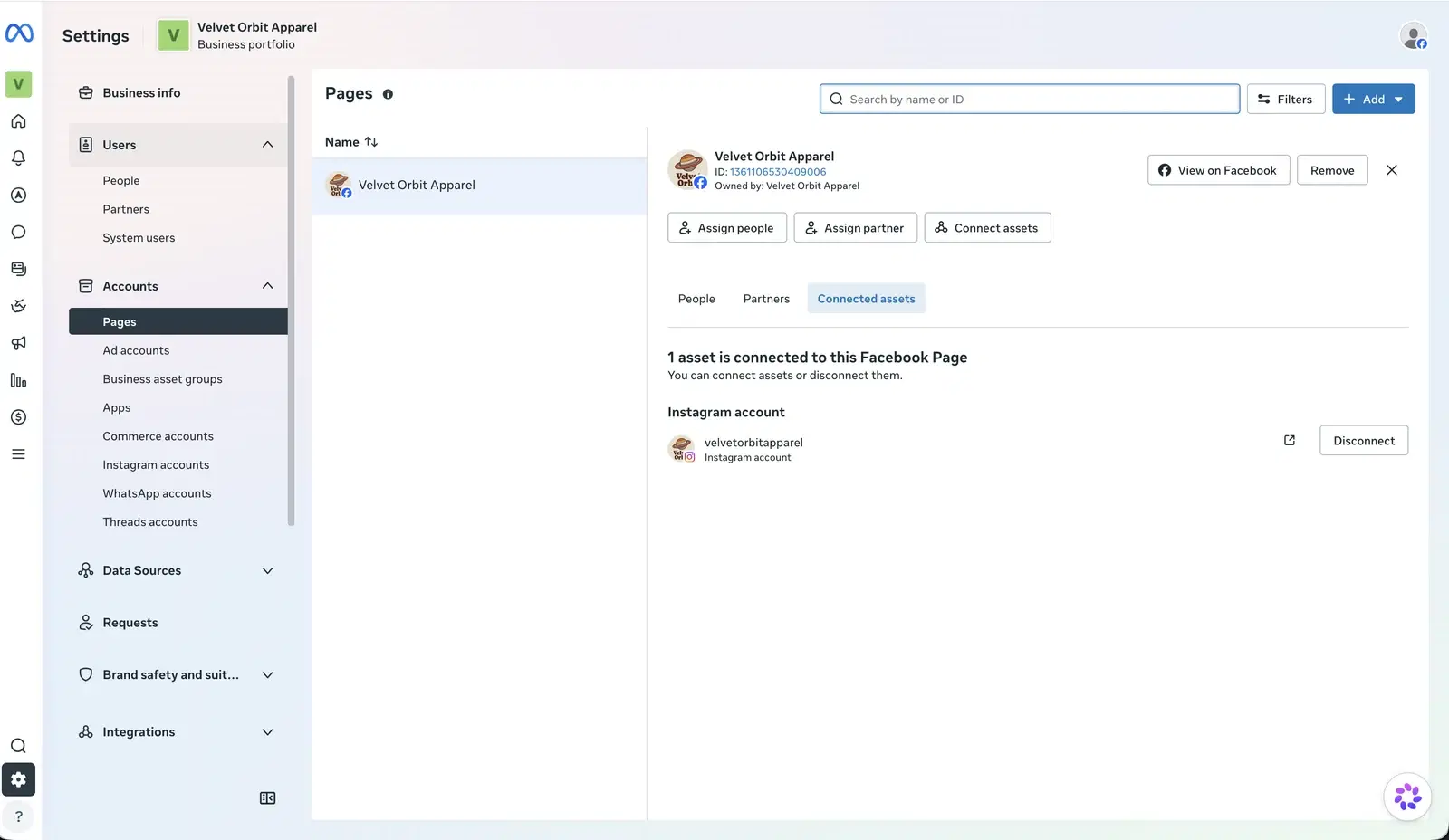Open Ads Manager compass icon in rail
Viewport: 1449px width, 840px height.
point(18,196)
